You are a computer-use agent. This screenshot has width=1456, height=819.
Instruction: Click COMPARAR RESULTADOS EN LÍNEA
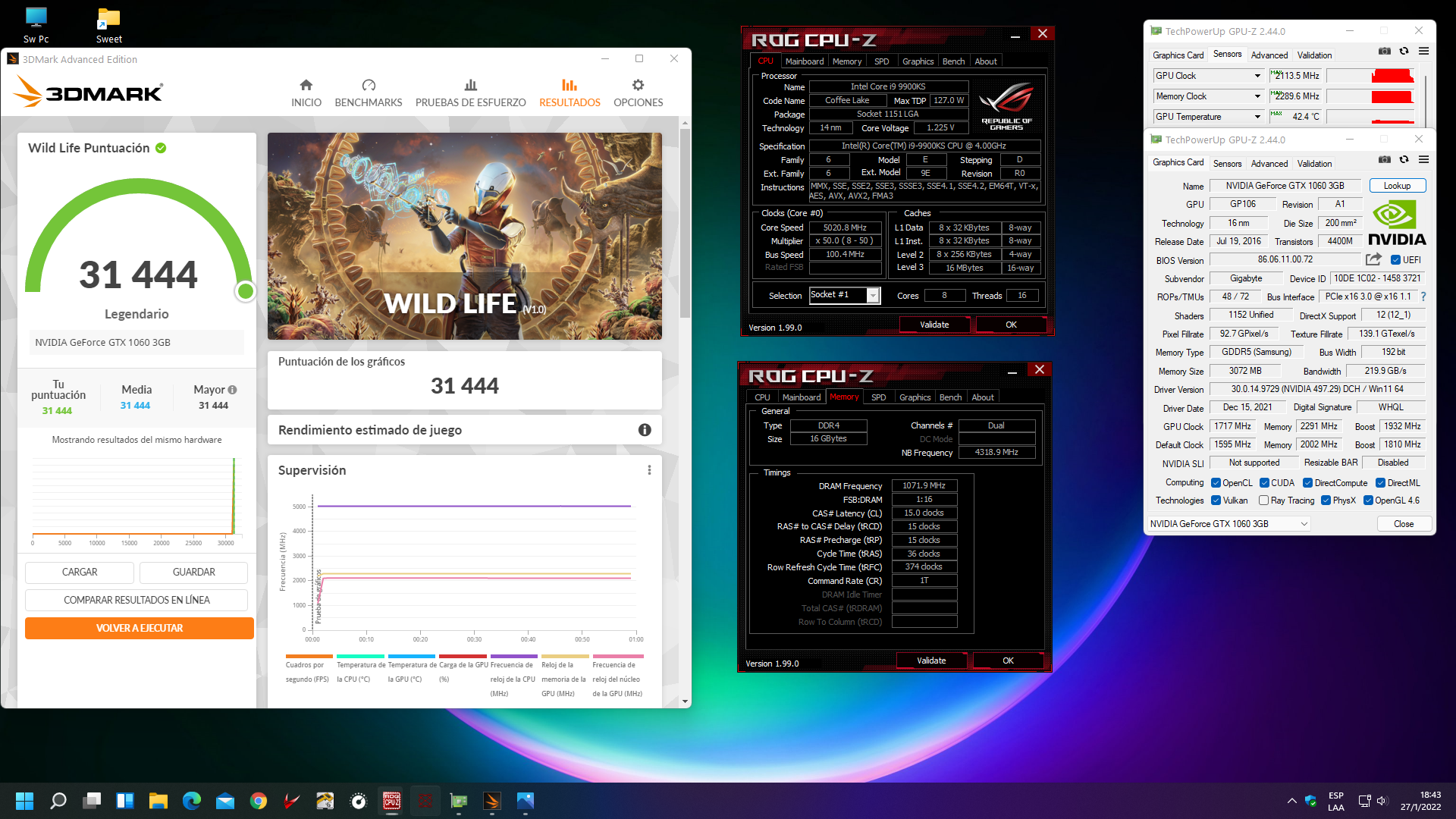point(136,600)
